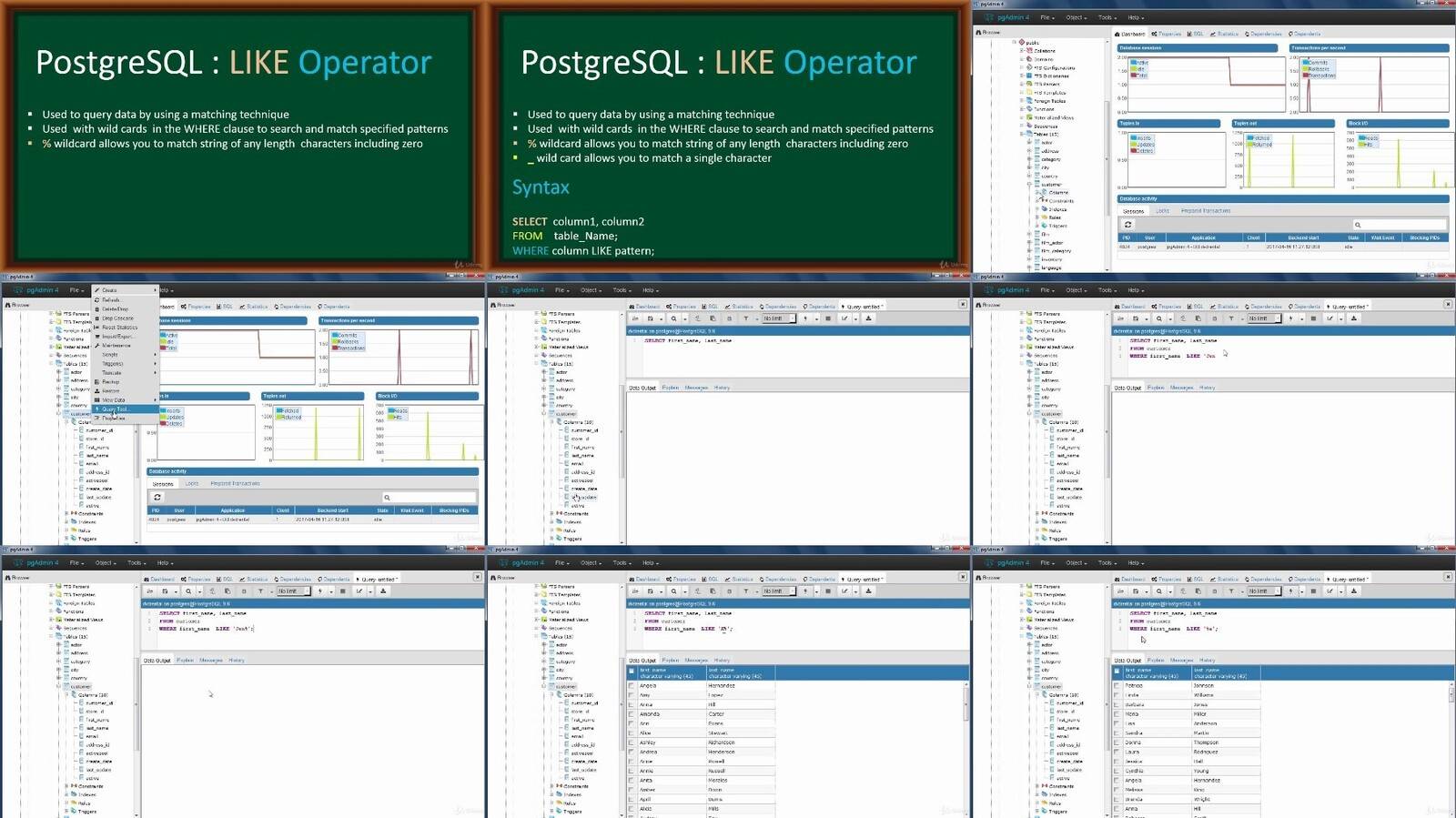Tick the checkbox for the Amanda Carter row

tap(632, 714)
